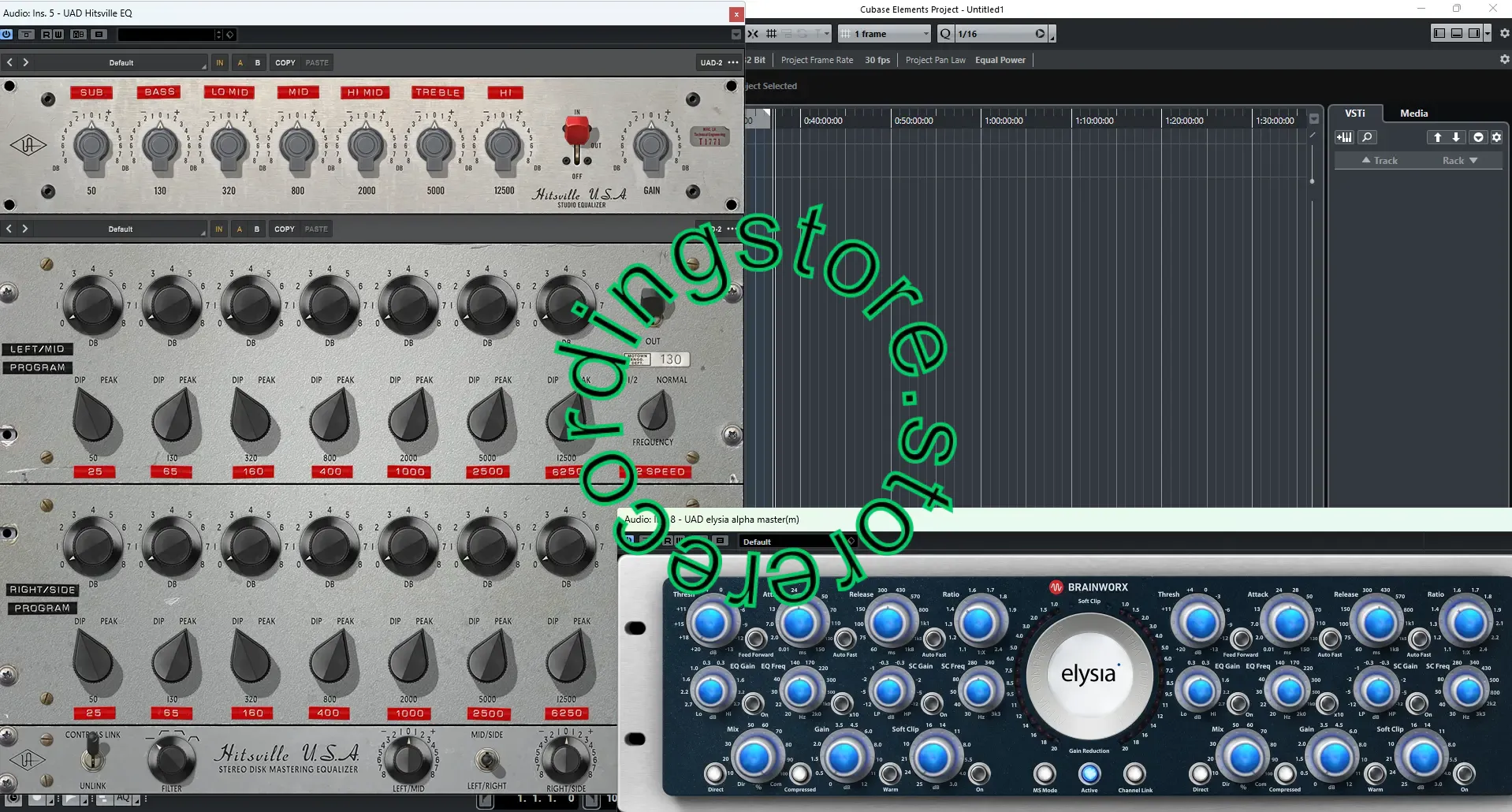Toggle Read automation button in Hitsville EQ window
The width and height of the screenshot is (1512, 812).
coord(47,34)
